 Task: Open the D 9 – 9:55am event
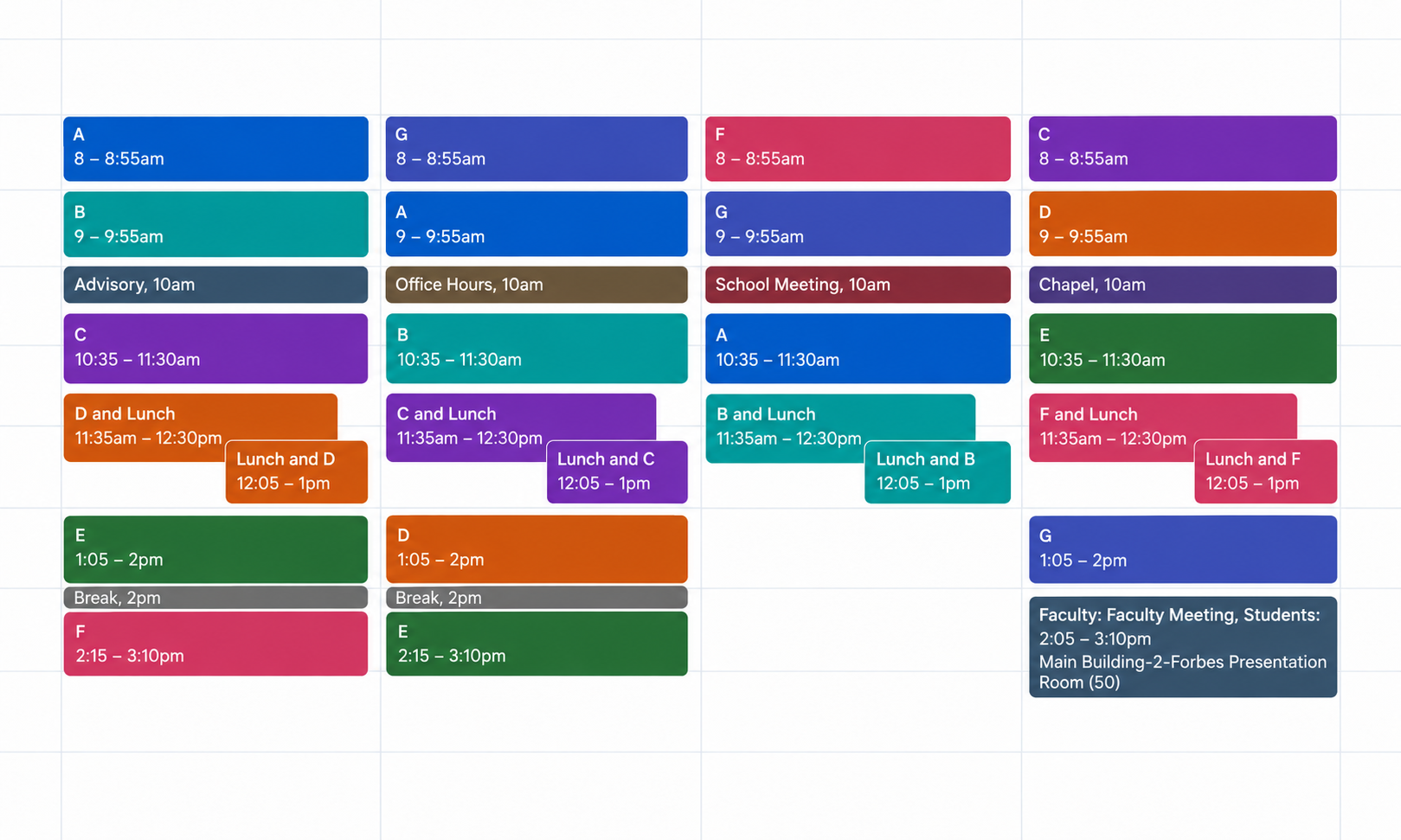[1183, 224]
